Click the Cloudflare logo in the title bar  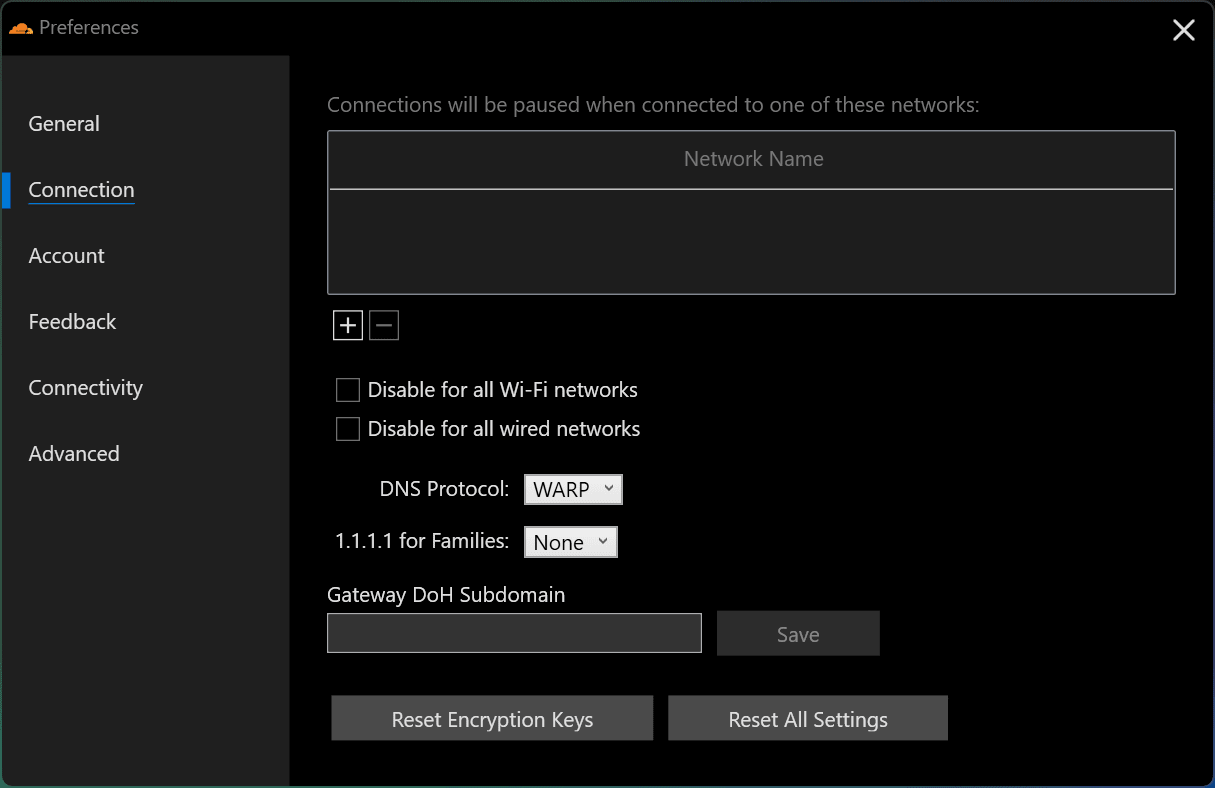pyautogui.click(x=21, y=28)
